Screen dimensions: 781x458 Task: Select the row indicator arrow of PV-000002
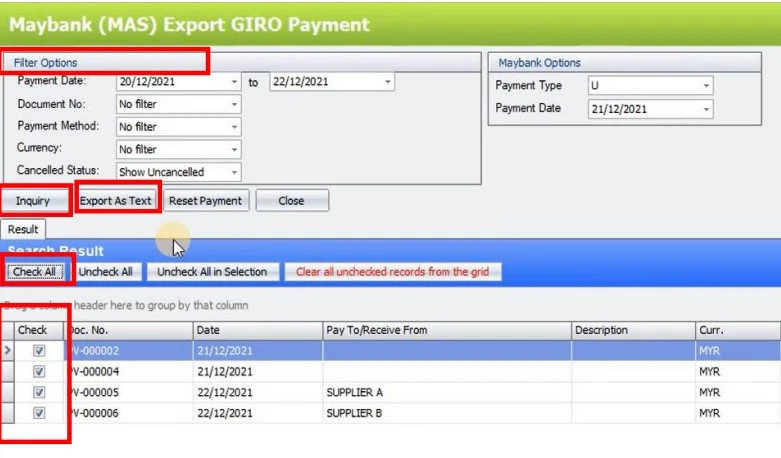(x=7, y=351)
